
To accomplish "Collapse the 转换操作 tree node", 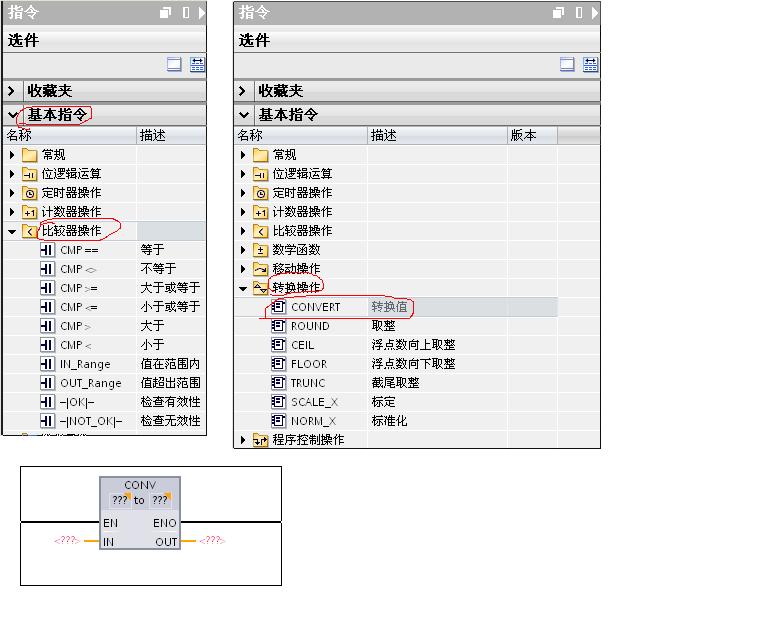I will (x=243, y=288).
